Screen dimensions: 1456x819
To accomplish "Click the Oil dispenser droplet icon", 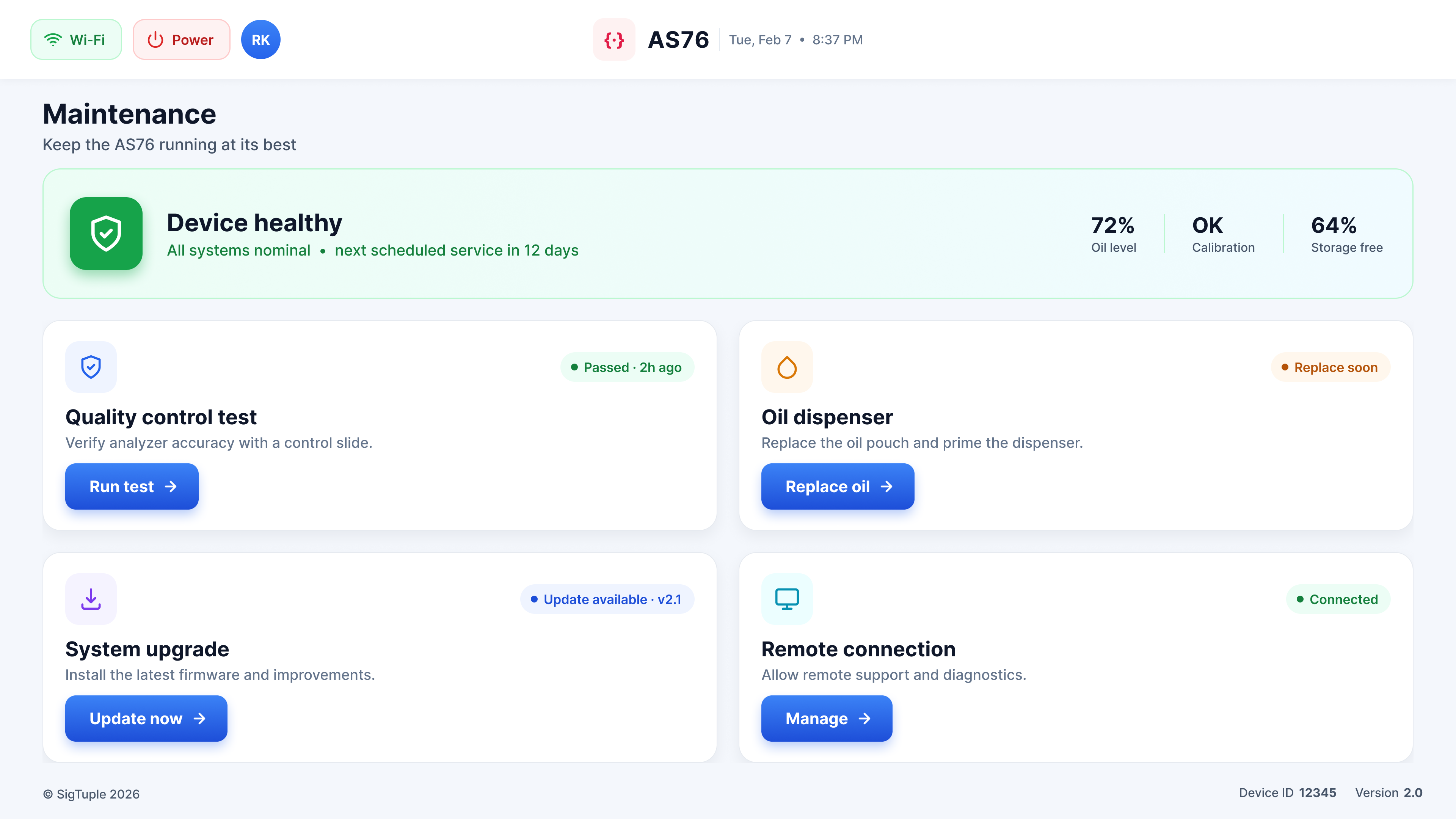I will coord(787,367).
